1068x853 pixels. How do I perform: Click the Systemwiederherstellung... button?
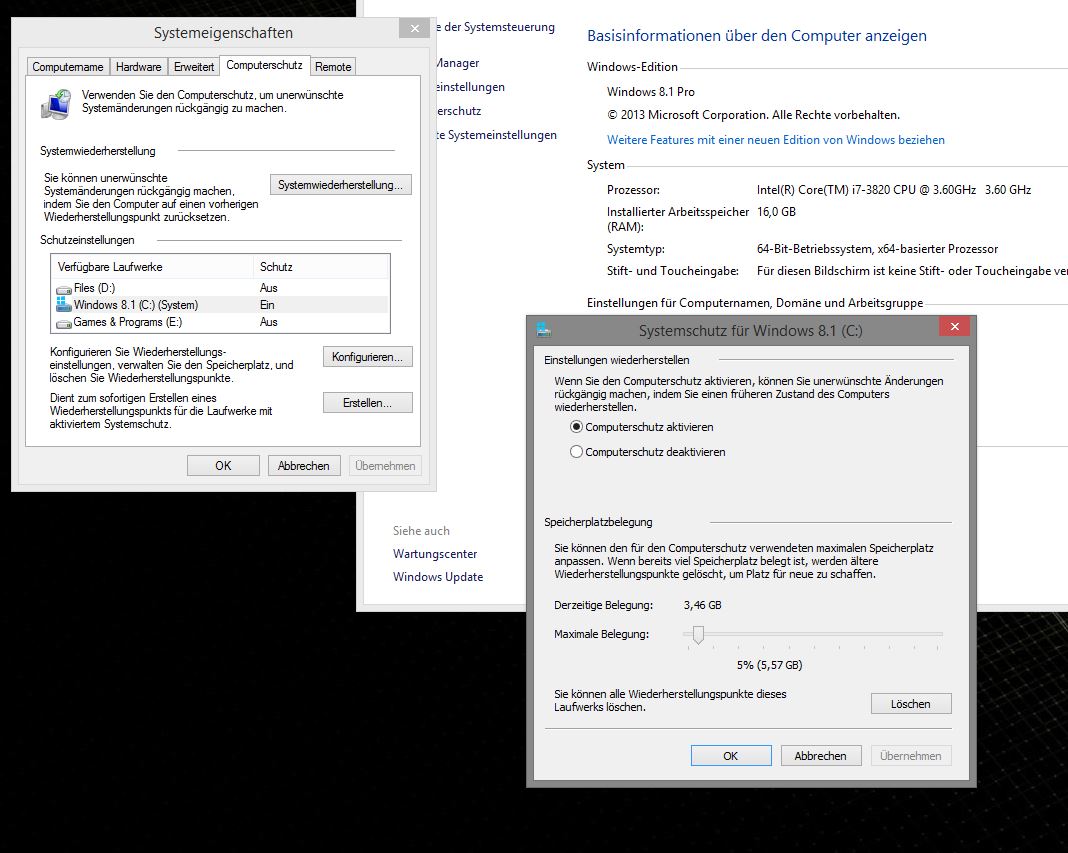(x=341, y=185)
